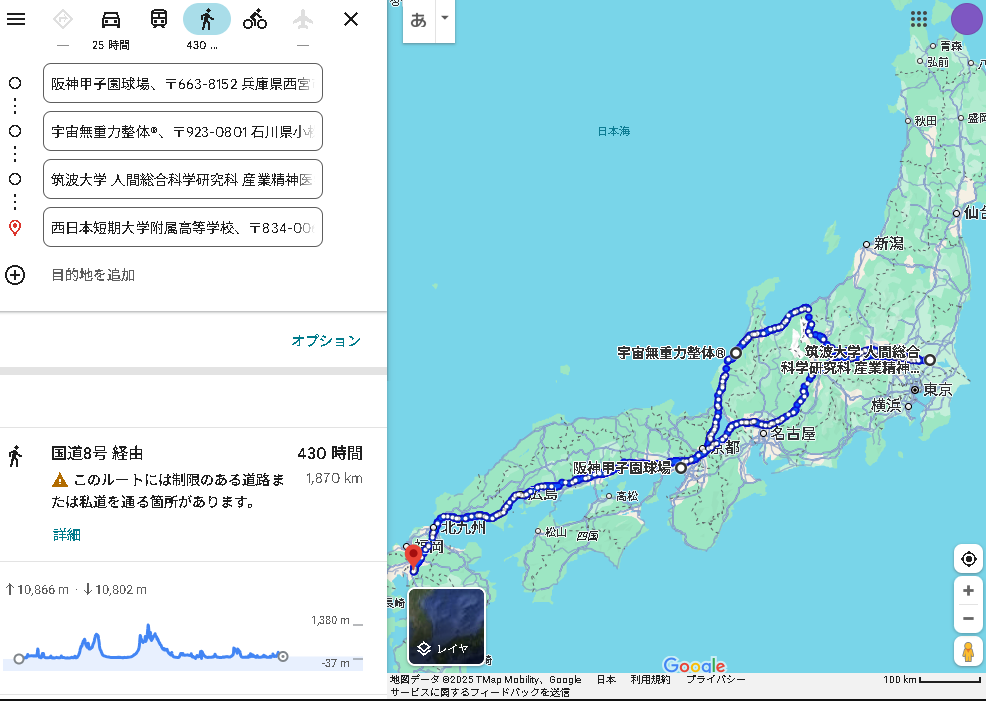The width and height of the screenshot is (986, 701).
Task: Click the circle handle beside 阪神甲子園球場 field
Action: pos(15,83)
